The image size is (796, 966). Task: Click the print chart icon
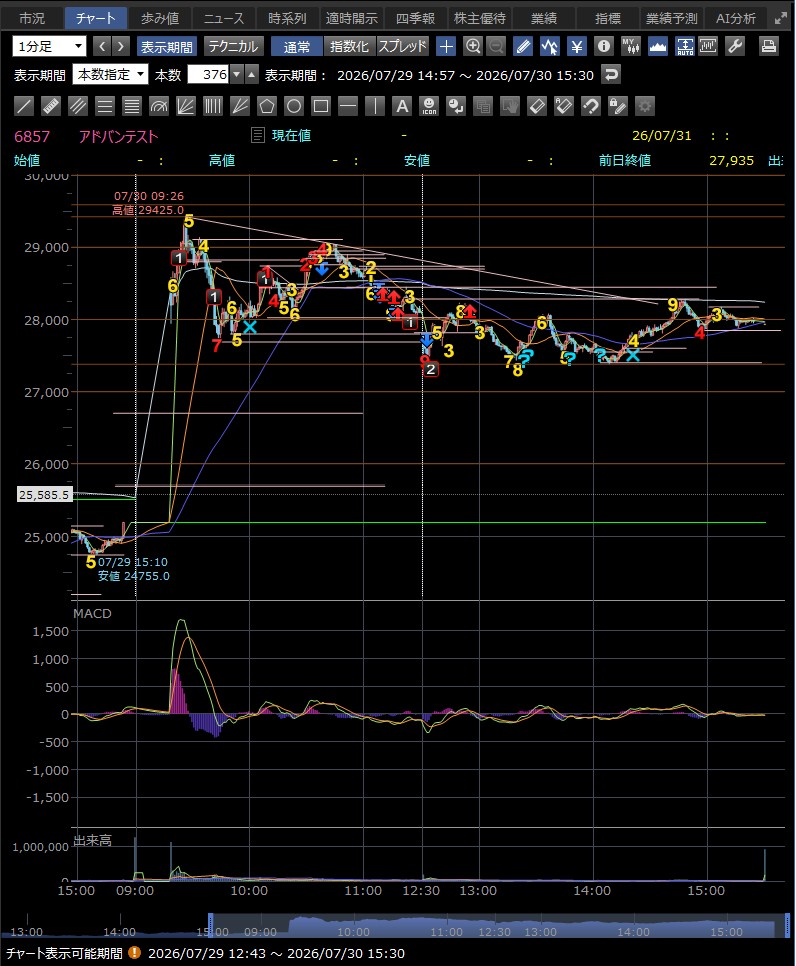(x=768, y=46)
